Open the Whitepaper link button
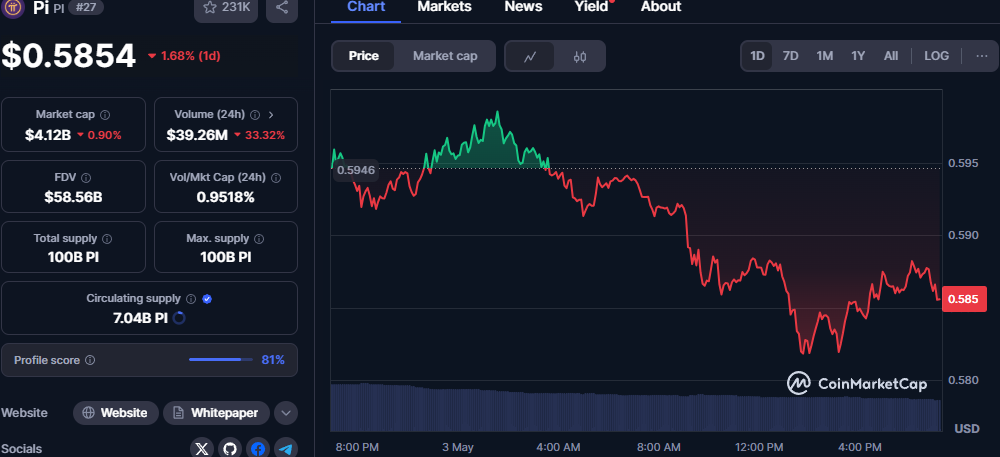Image resolution: width=1000 pixels, height=457 pixels. tap(216, 413)
